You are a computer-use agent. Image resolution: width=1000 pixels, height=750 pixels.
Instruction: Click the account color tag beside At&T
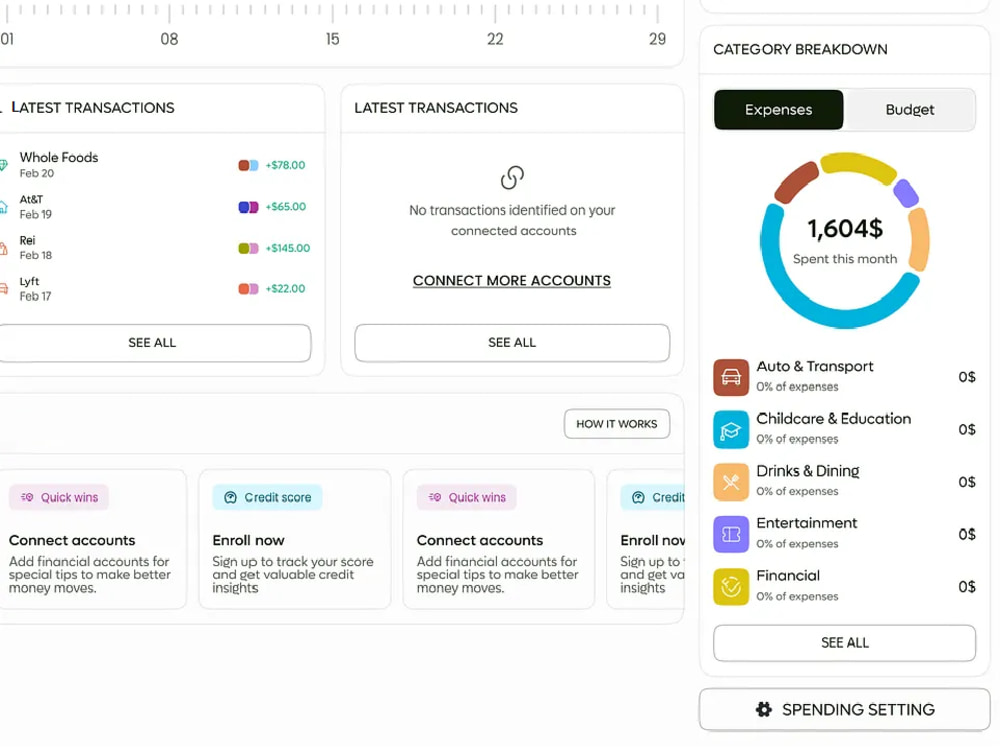(x=248, y=207)
